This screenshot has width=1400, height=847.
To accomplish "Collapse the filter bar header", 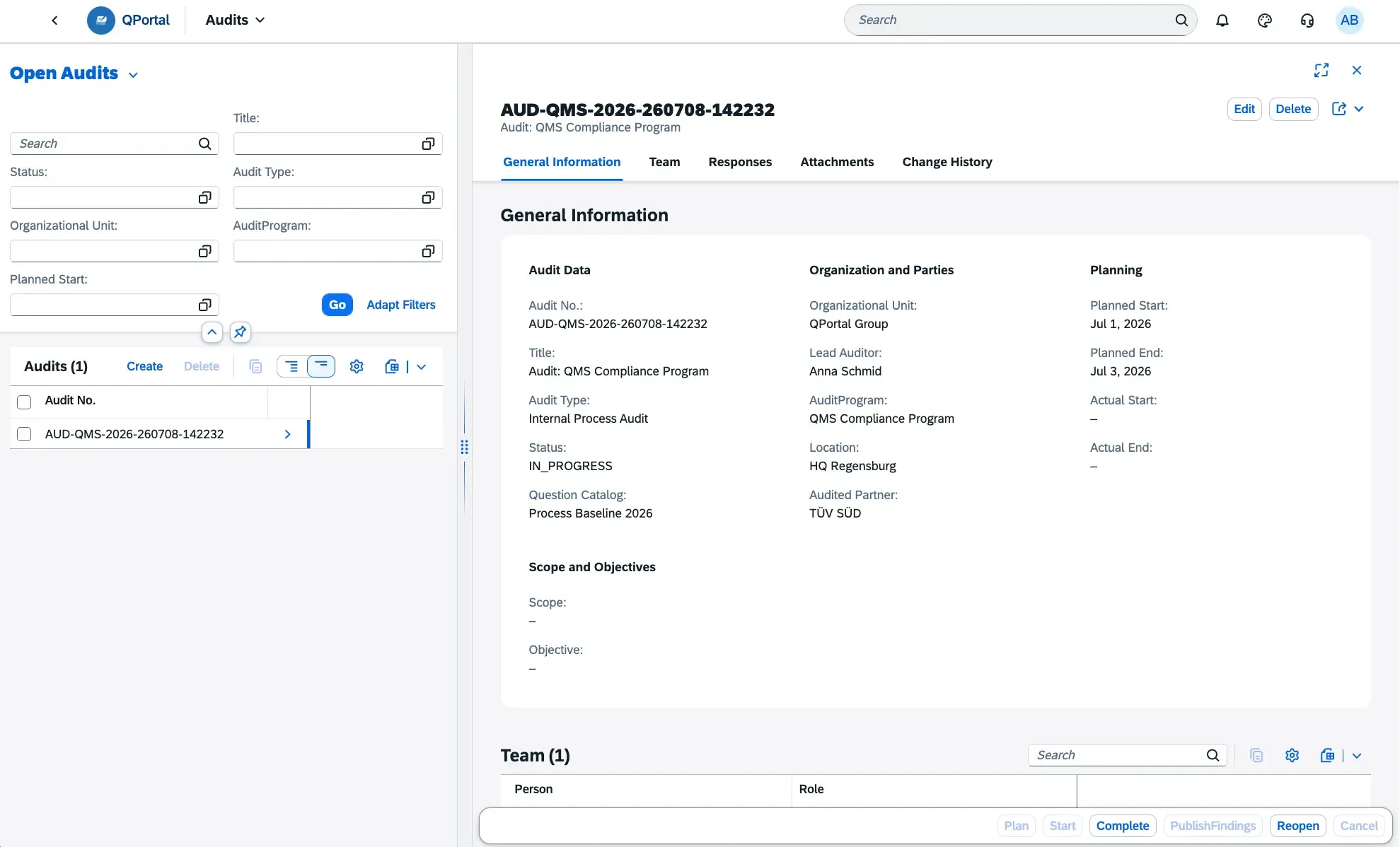I will [212, 332].
